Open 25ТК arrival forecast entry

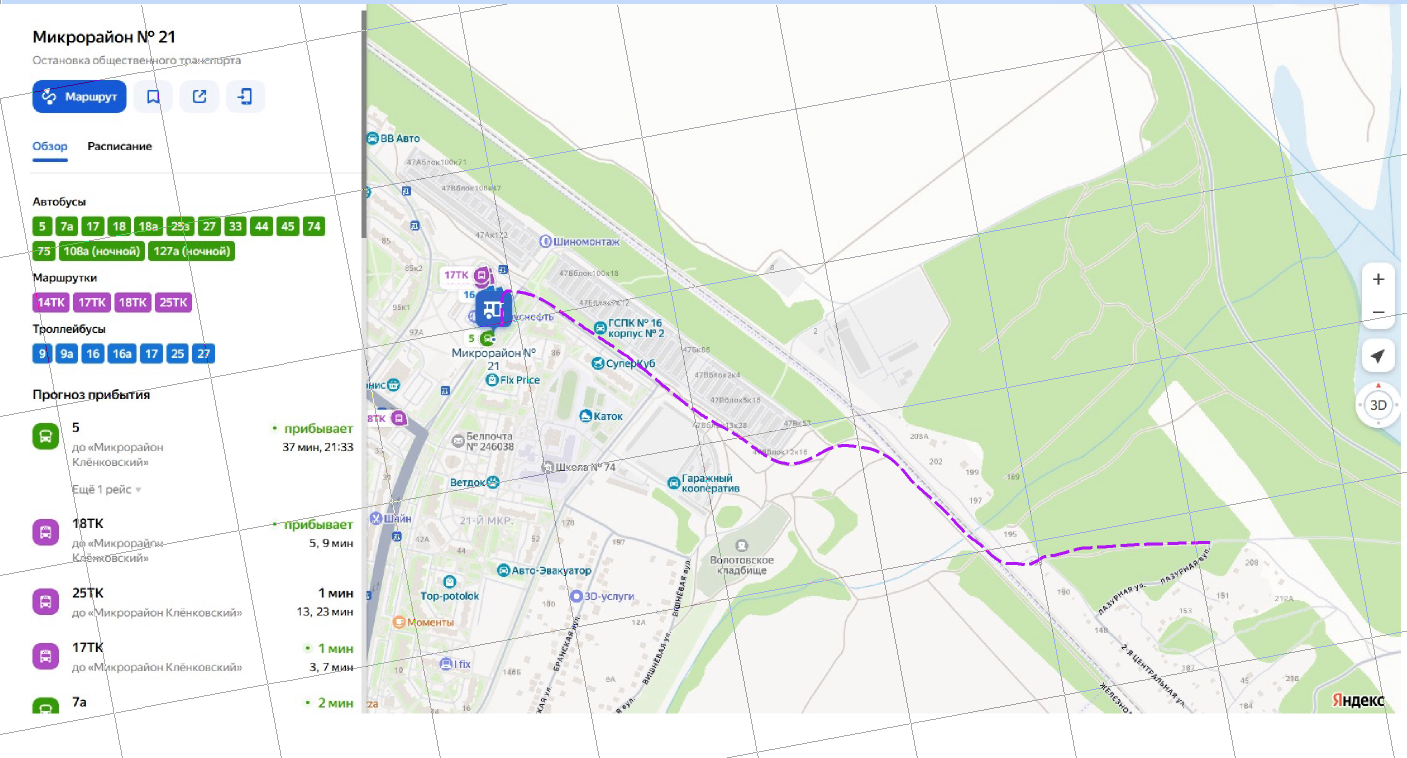(190, 601)
